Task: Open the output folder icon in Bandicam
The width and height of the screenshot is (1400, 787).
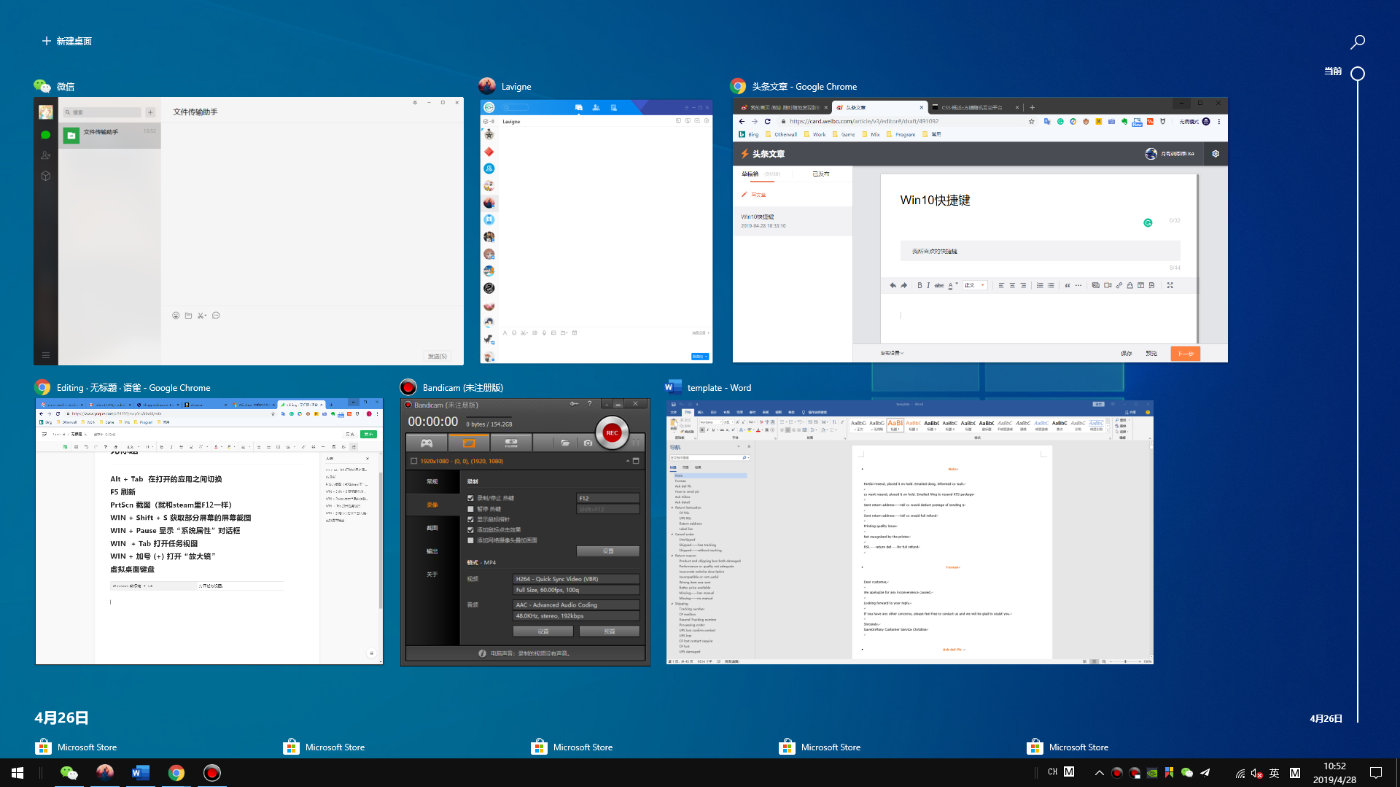Action: pos(565,443)
